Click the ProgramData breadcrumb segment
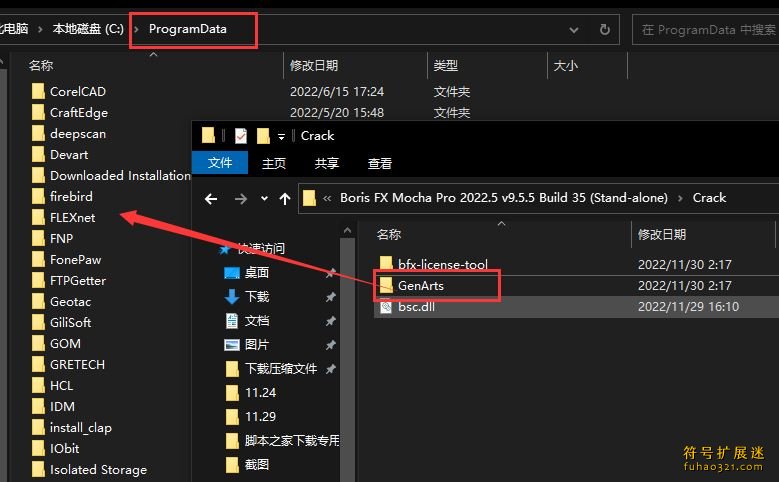Viewport: 779px width, 482px height. 188,29
